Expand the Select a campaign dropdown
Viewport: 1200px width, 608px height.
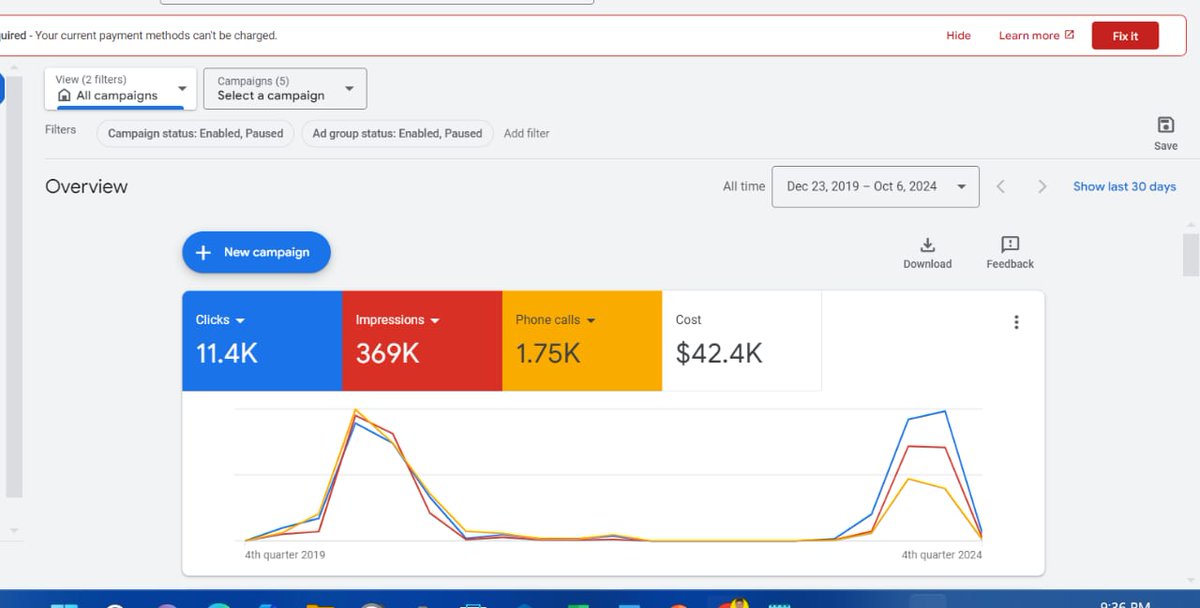(284, 88)
